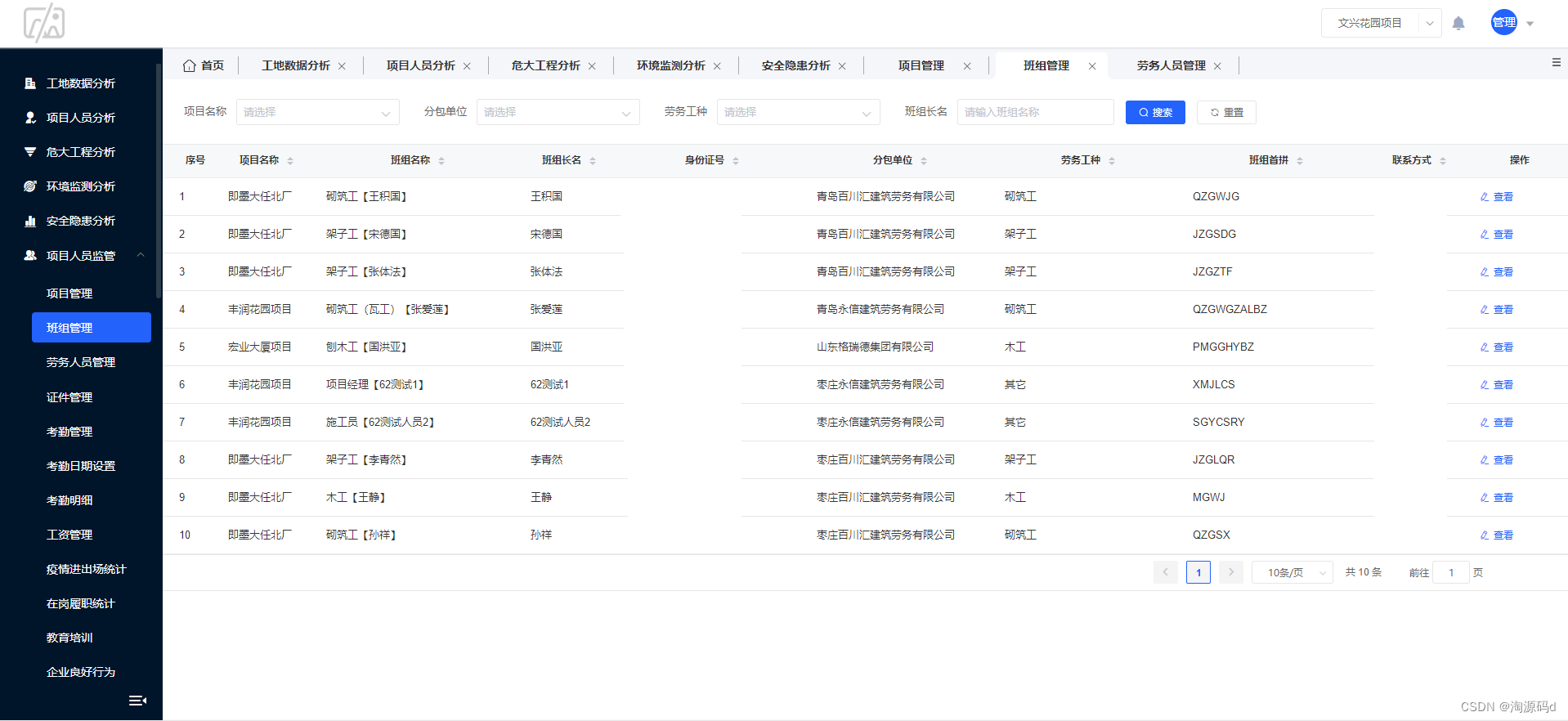Open the 劳务工种 filter dropdown
Screen dimensions: 1568x721
click(x=799, y=112)
